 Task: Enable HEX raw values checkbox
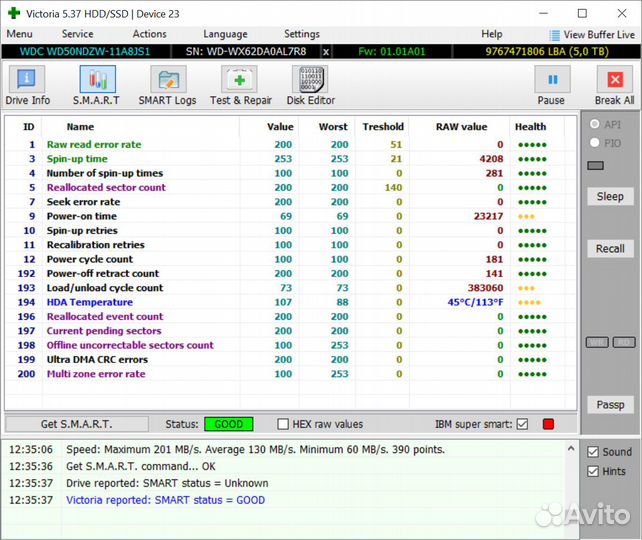click(x=284, y=424)
